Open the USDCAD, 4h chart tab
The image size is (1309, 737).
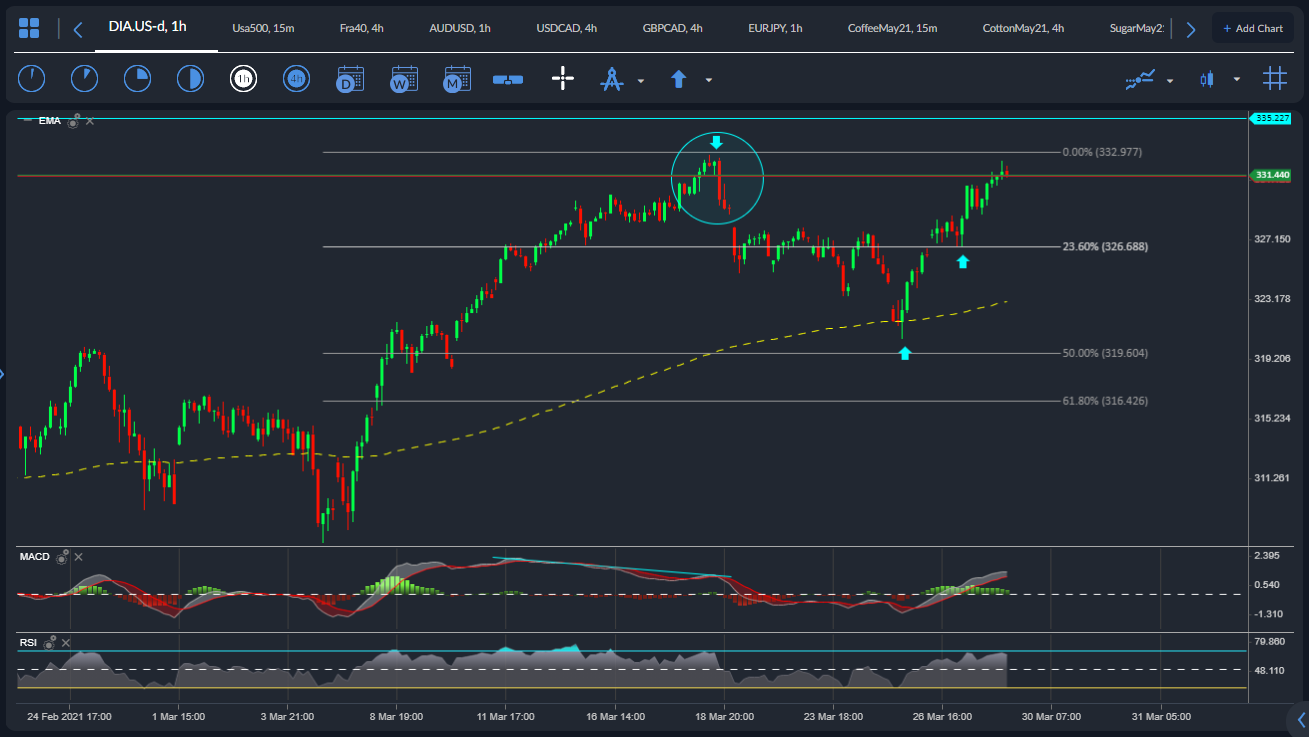point(567,28)
